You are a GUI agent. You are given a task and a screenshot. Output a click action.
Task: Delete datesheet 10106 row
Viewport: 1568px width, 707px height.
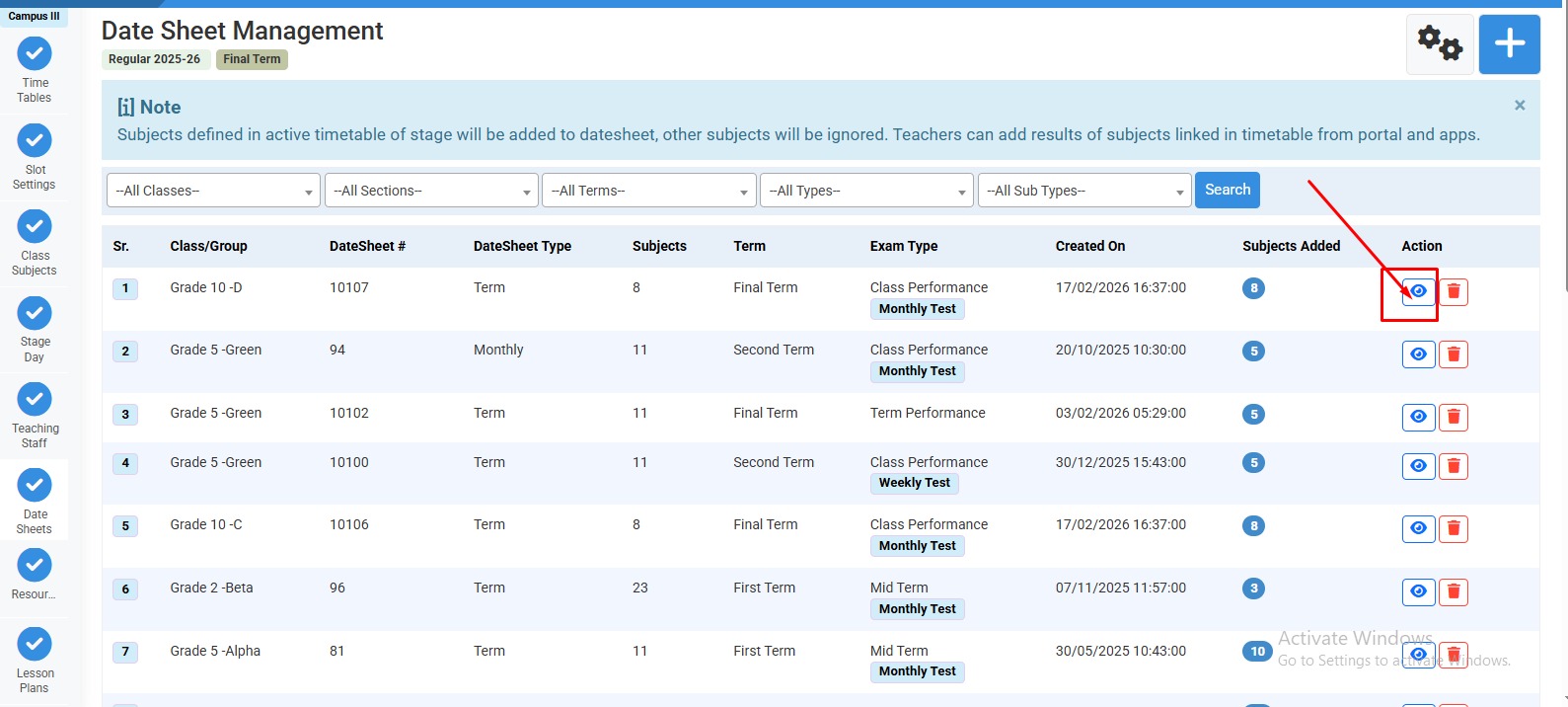(x=1454, y=529)
